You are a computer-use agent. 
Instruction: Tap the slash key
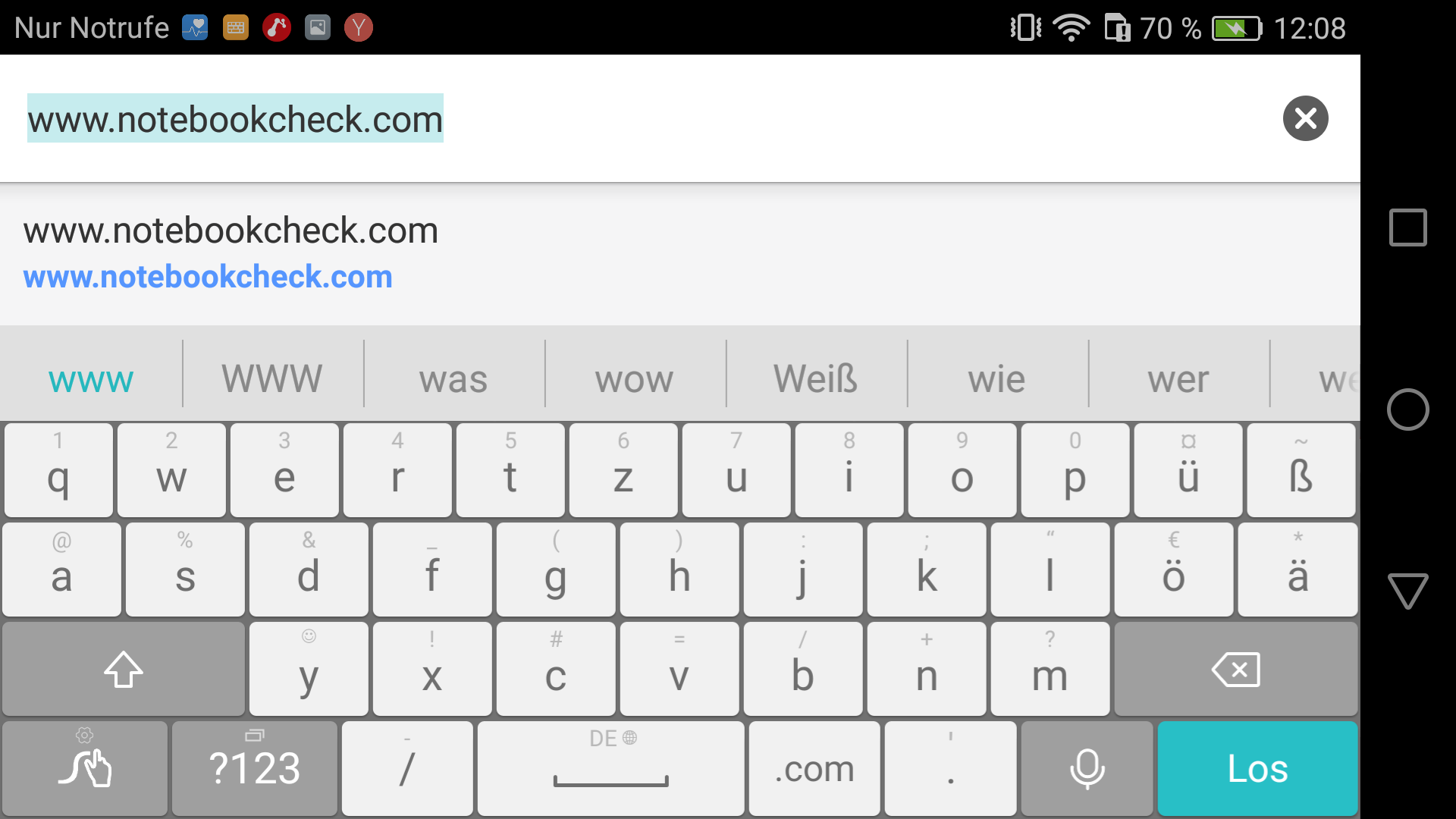pyautogui.click(x=407, y=769)
